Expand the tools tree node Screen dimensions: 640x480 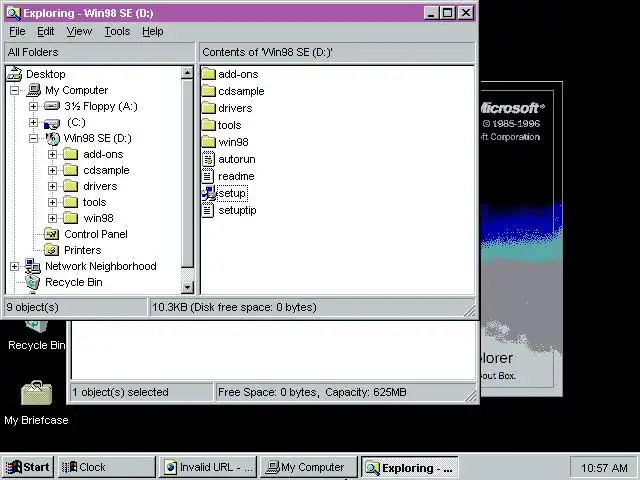52,202
